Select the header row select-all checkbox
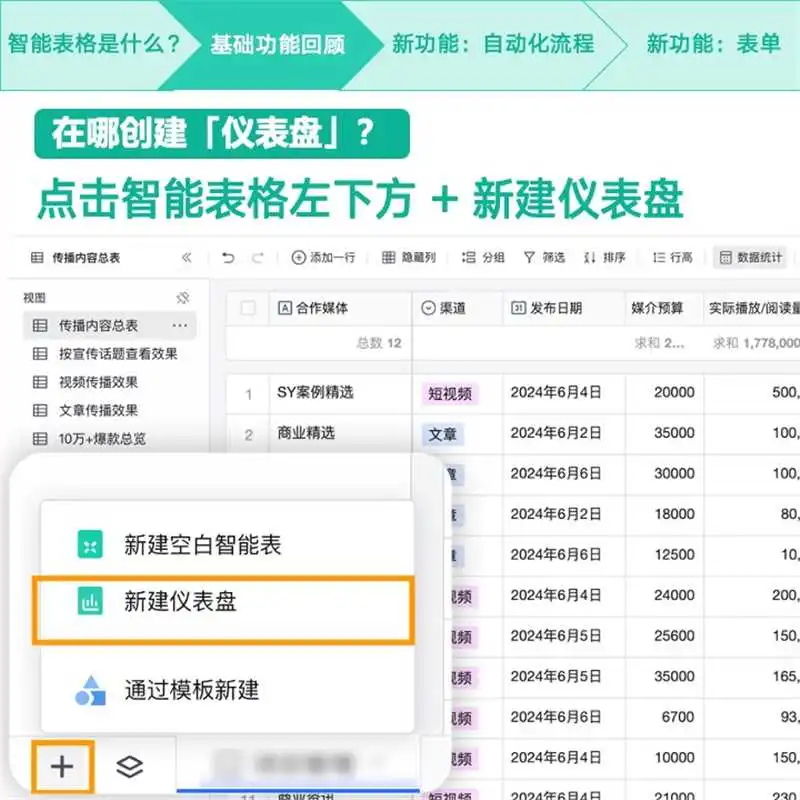The width and height of the screenshot is (800, 800). click(x=248, y=307)
